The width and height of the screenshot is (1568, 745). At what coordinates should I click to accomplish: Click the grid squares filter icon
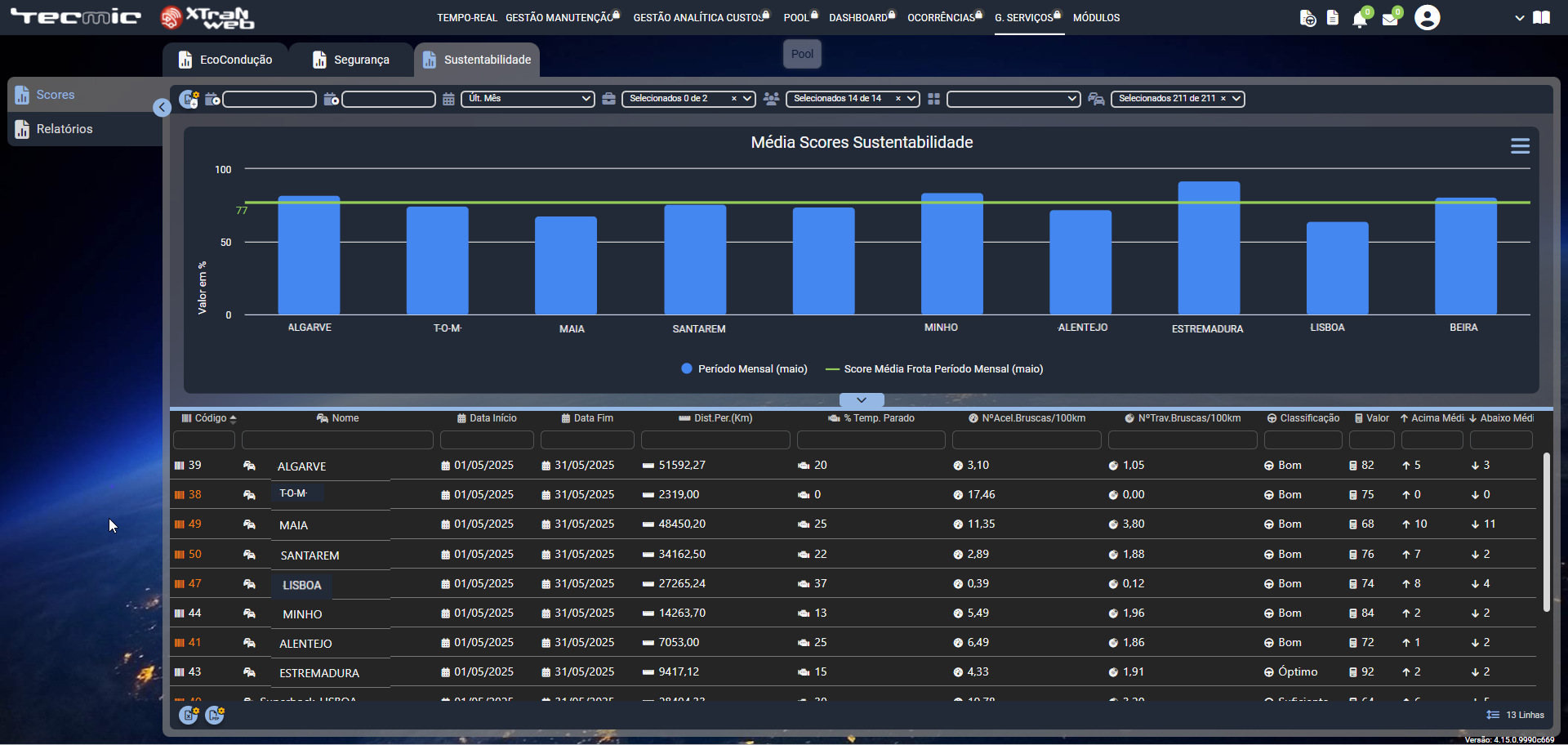pos(933,99)
